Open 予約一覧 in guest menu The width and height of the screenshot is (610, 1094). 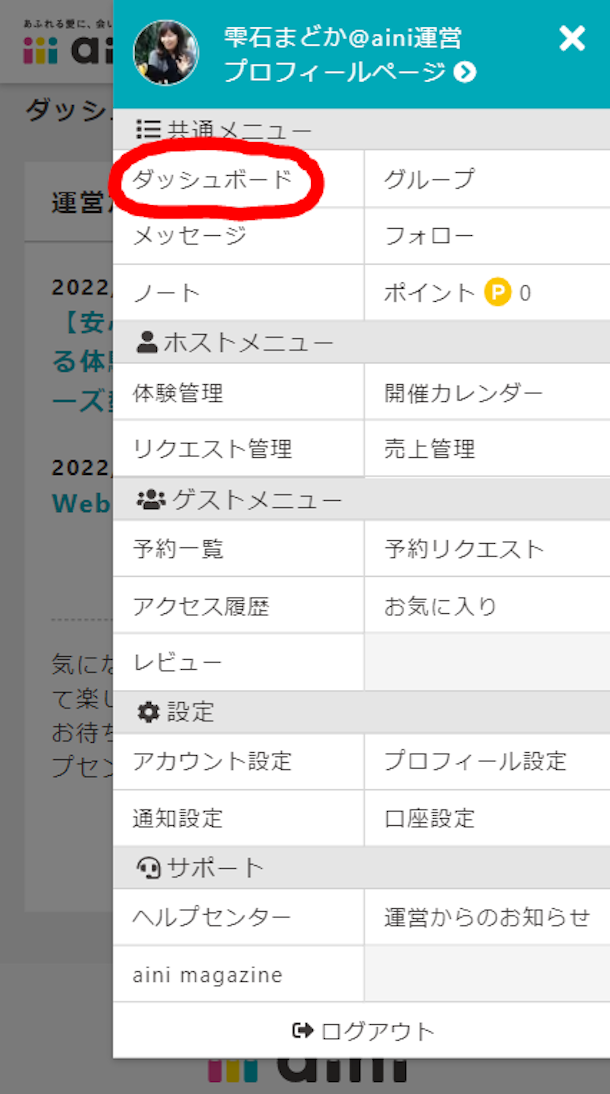[178, 549]
